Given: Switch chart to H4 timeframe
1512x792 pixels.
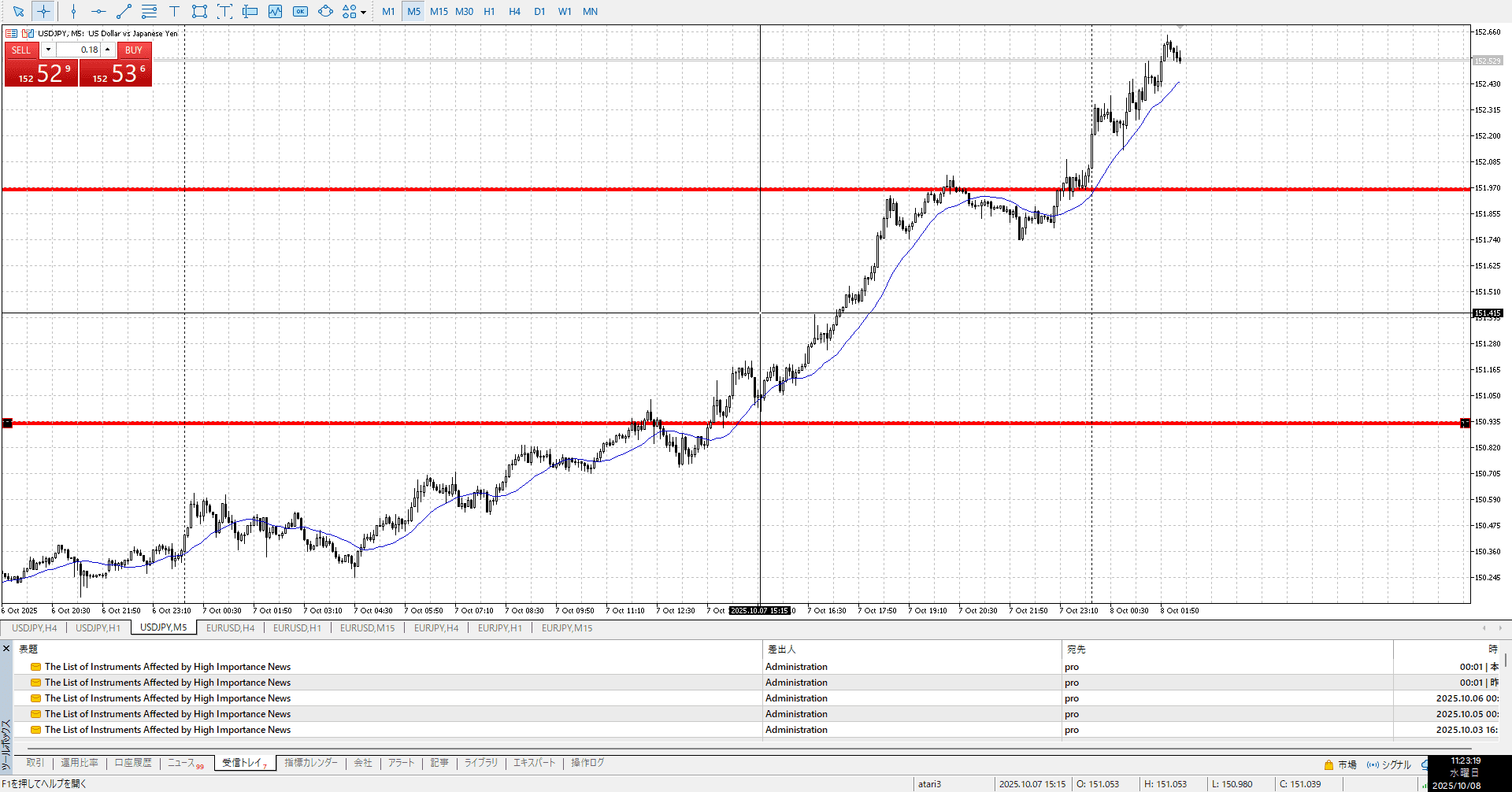Looking at the screenshot, I should tap(514, 12).
